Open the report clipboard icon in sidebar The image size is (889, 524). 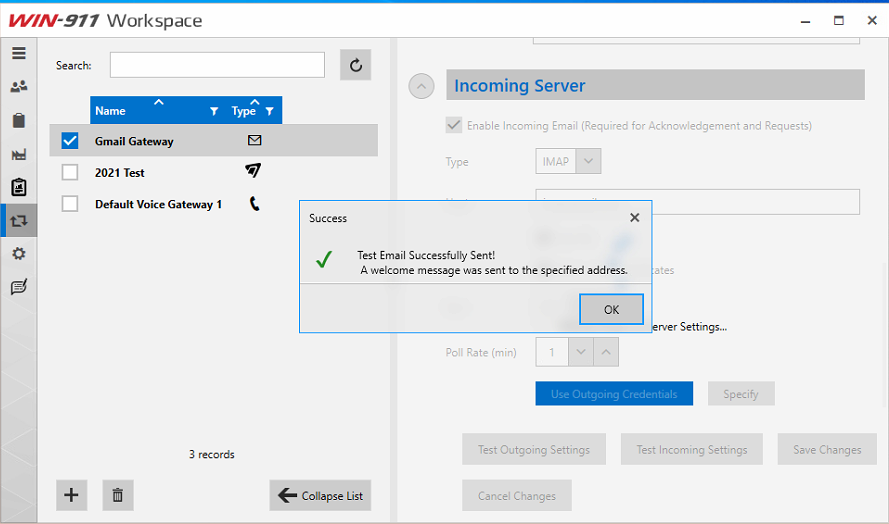point(18,187)
